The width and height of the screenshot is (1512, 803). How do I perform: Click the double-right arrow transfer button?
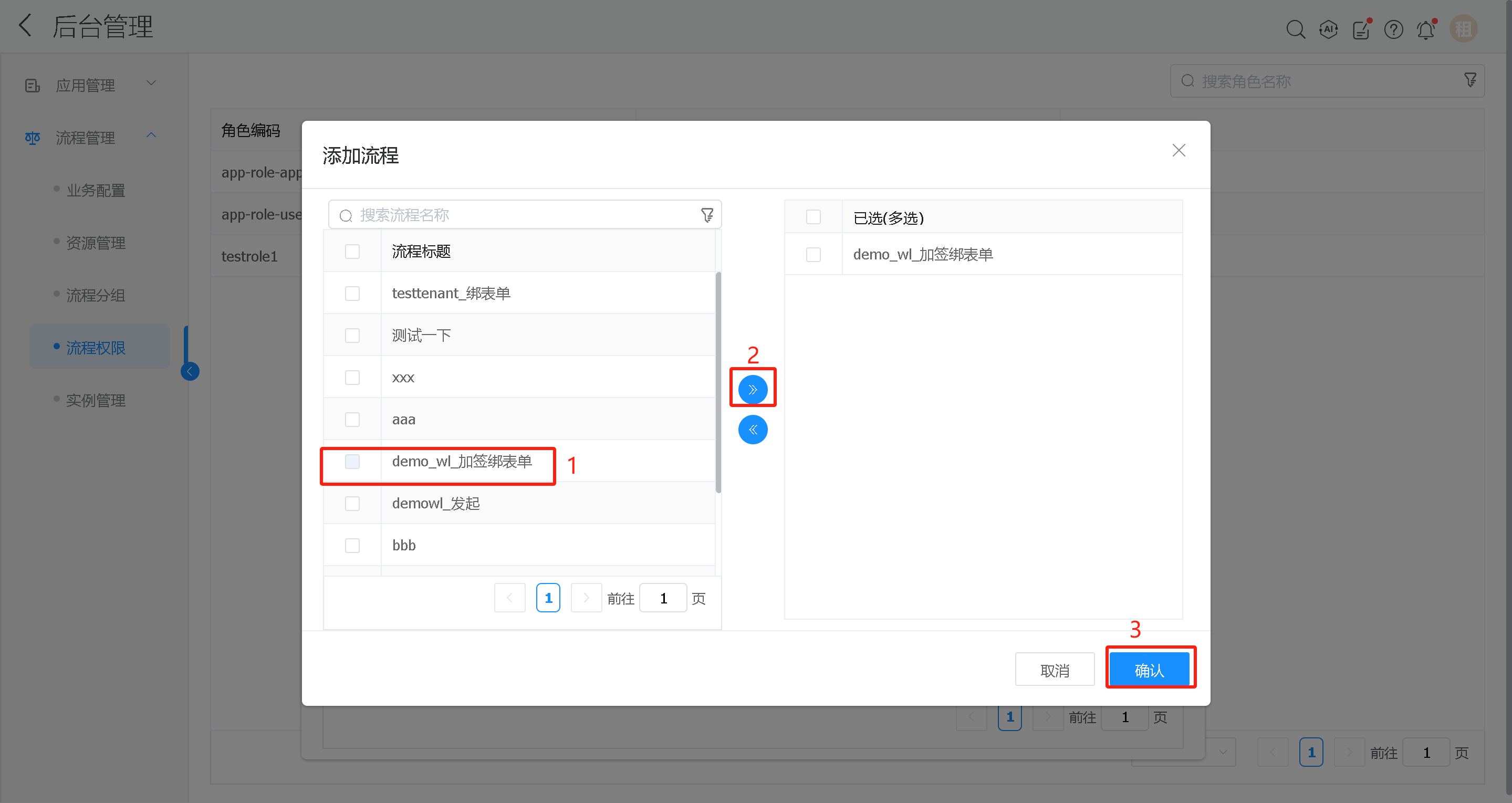[x=753, y=389]
